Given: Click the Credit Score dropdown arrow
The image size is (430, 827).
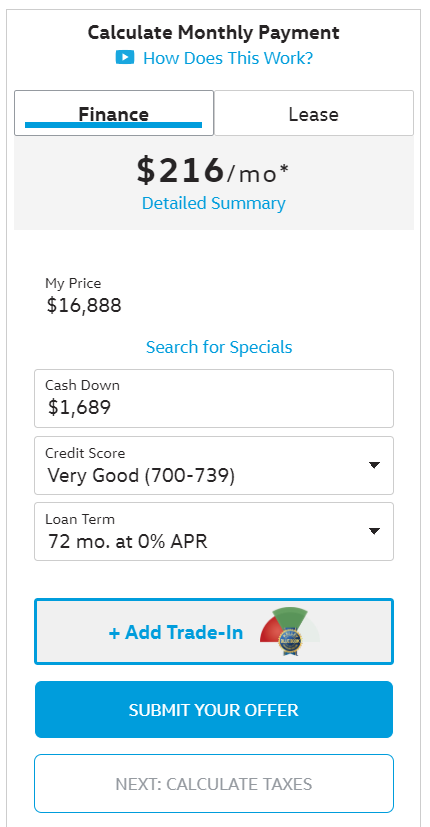Looking at the screenshot, I should (374, 465).
